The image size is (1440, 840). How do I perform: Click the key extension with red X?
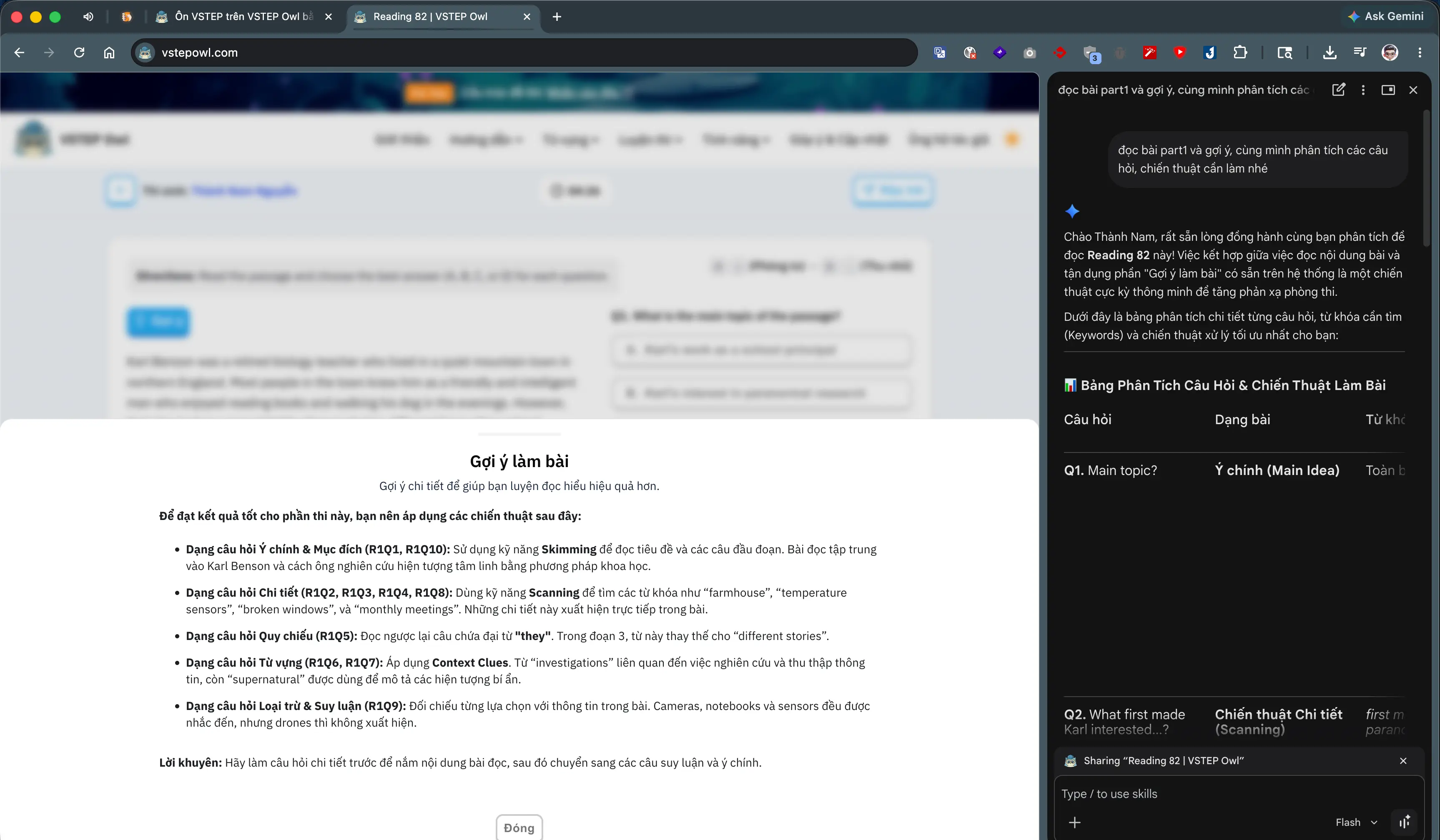[970, 52]
